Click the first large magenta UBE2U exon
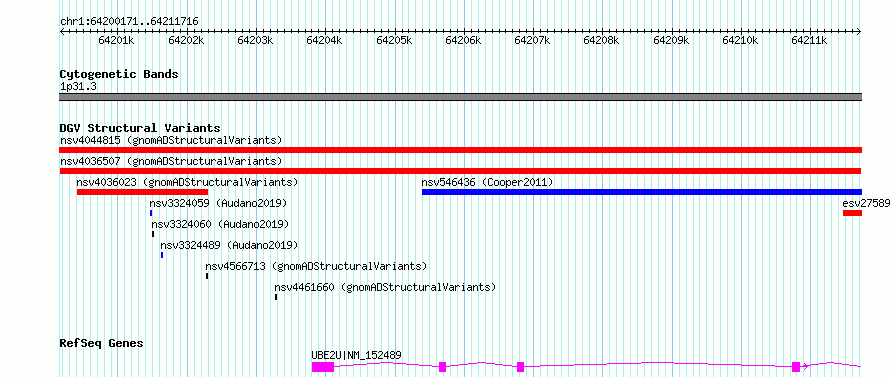890x377 pixels. (323, 367)
